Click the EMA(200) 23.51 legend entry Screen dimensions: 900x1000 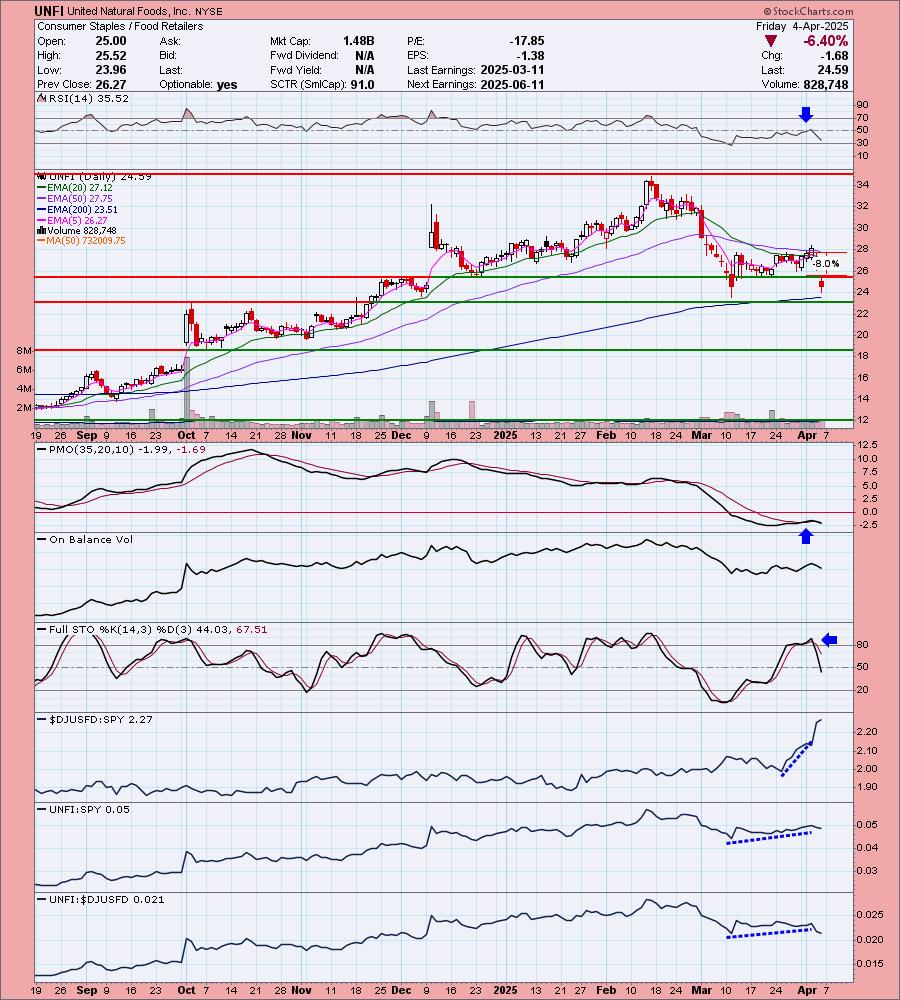(78, 209)
